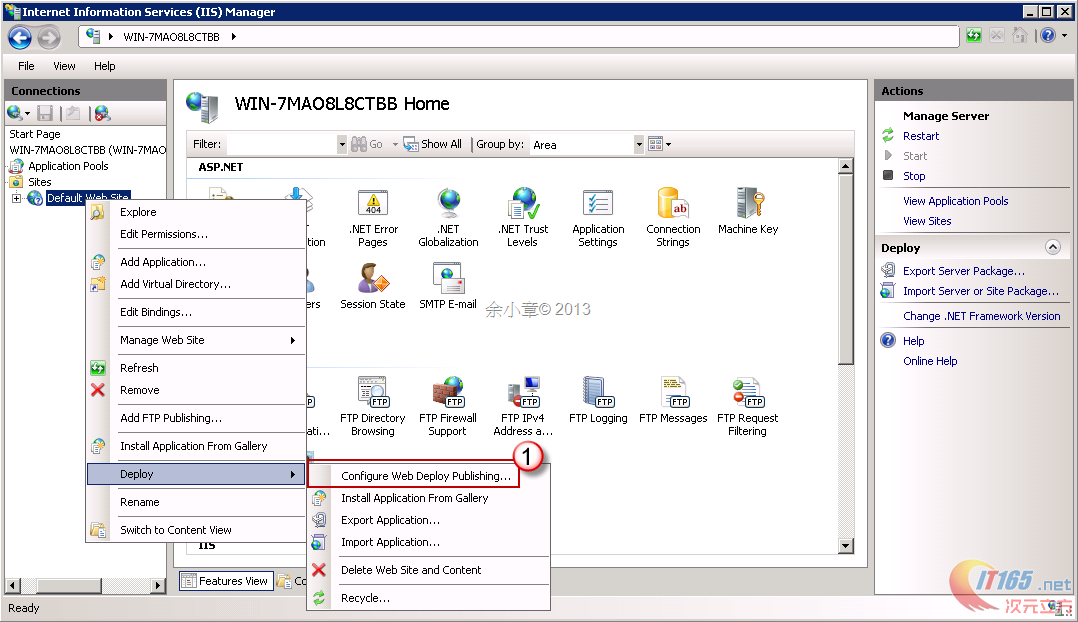Click the Forward navigation arrow
Image resolution: width=1078 pixels, height=622 pixels.
[x=49, y=37]
